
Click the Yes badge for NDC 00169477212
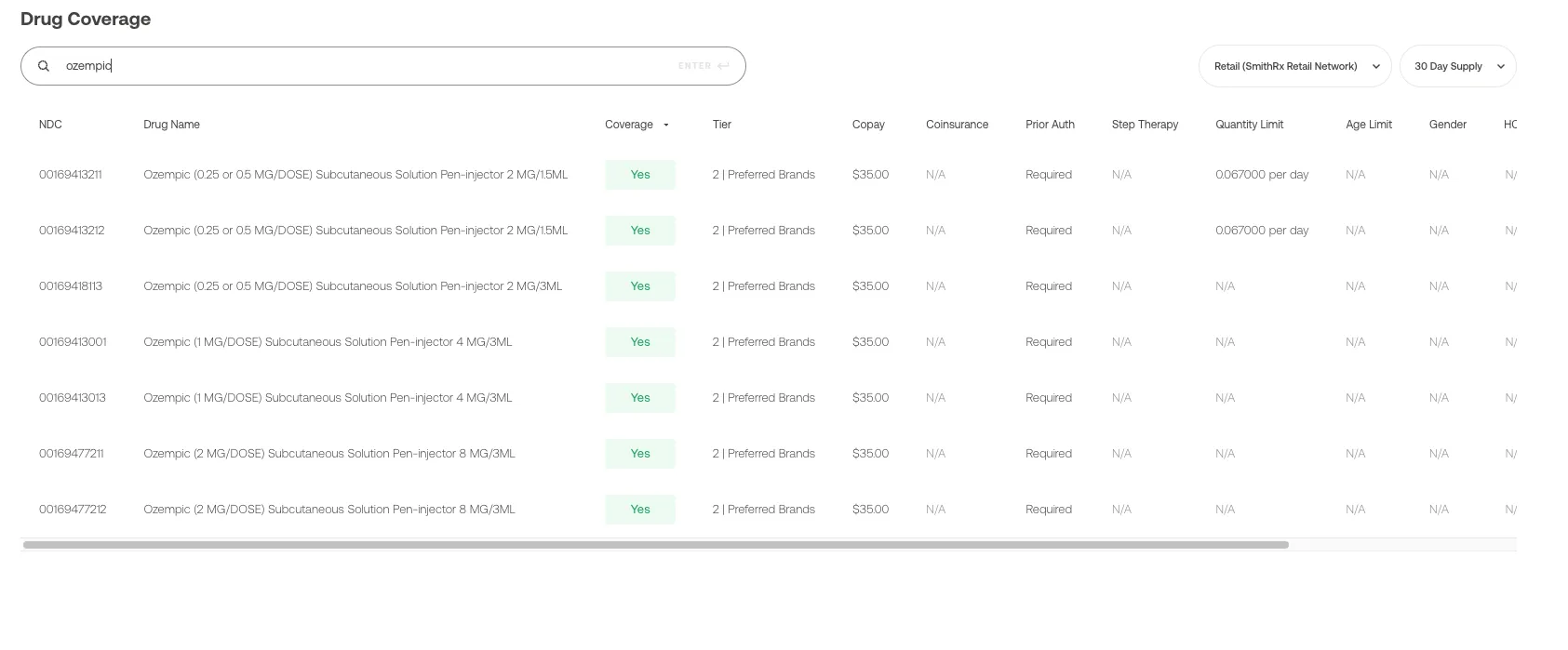640,510
